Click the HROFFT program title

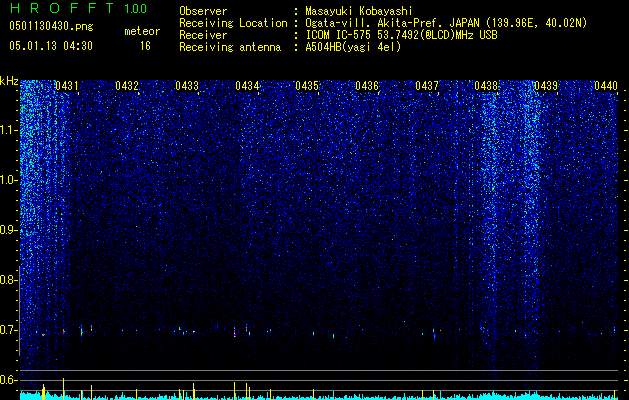coord(61,8)
